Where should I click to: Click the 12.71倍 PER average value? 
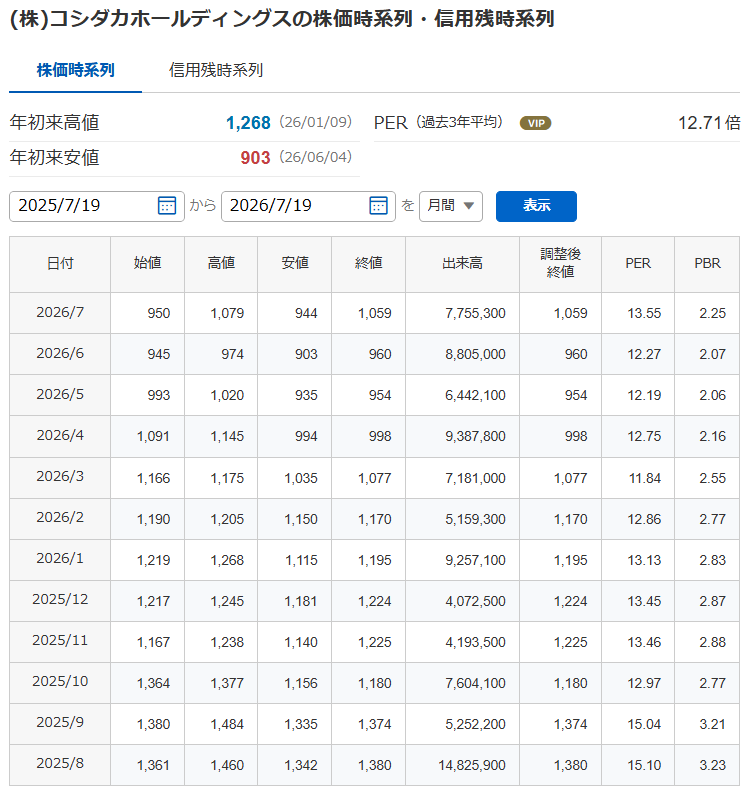pyautogui.click(x=709, y=123)
